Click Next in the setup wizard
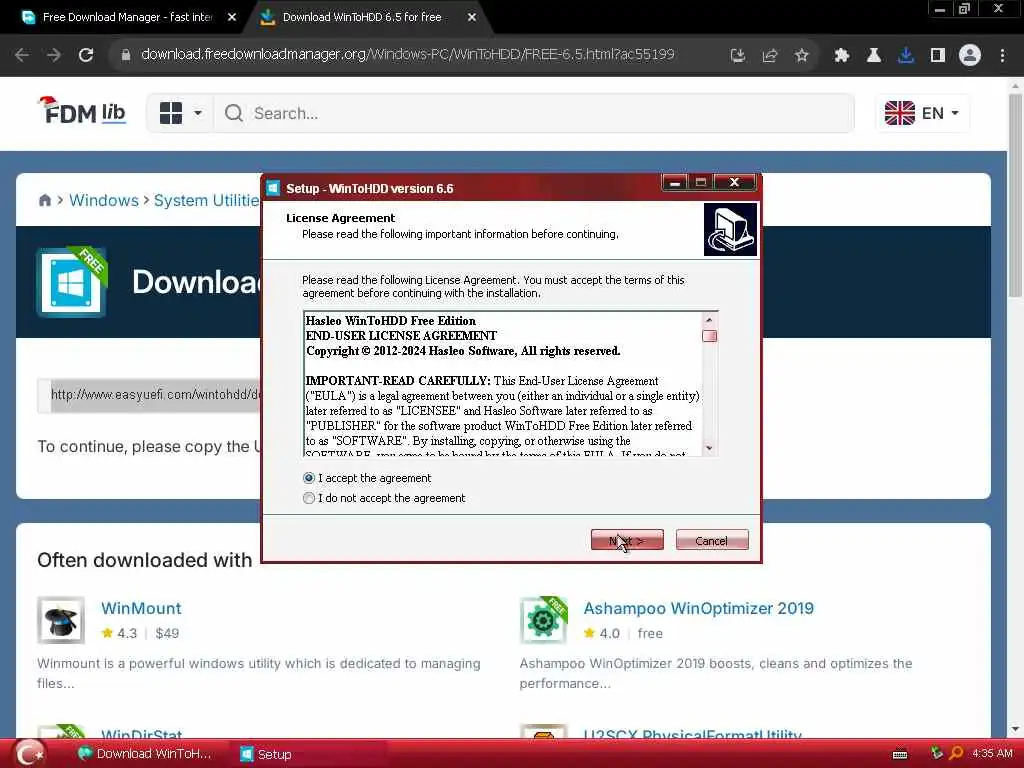This screenshot has height=768, width=1024. (x=627, y=540)
